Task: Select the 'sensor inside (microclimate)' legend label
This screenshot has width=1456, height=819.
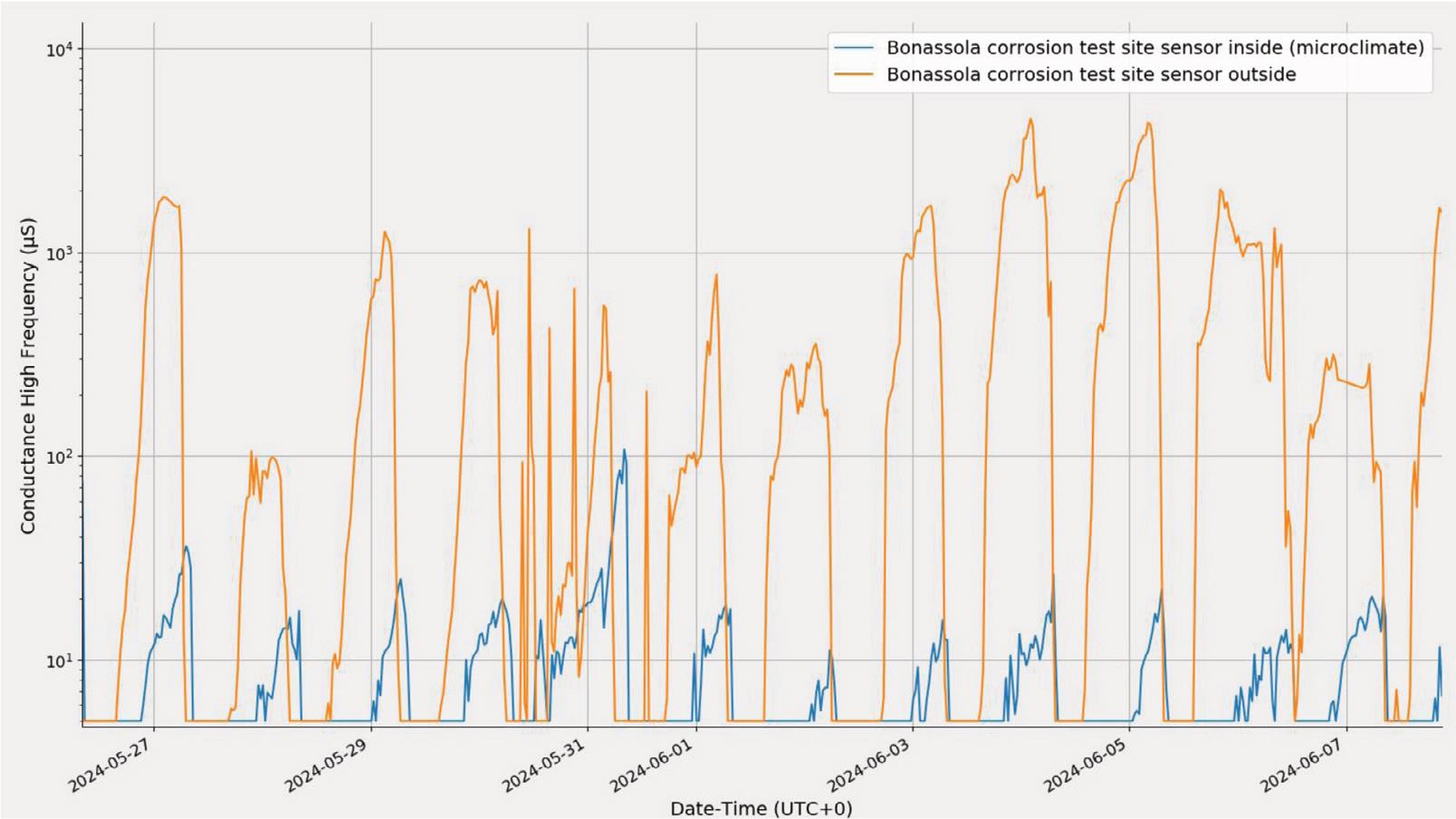Action: (x=1154, y=48)
